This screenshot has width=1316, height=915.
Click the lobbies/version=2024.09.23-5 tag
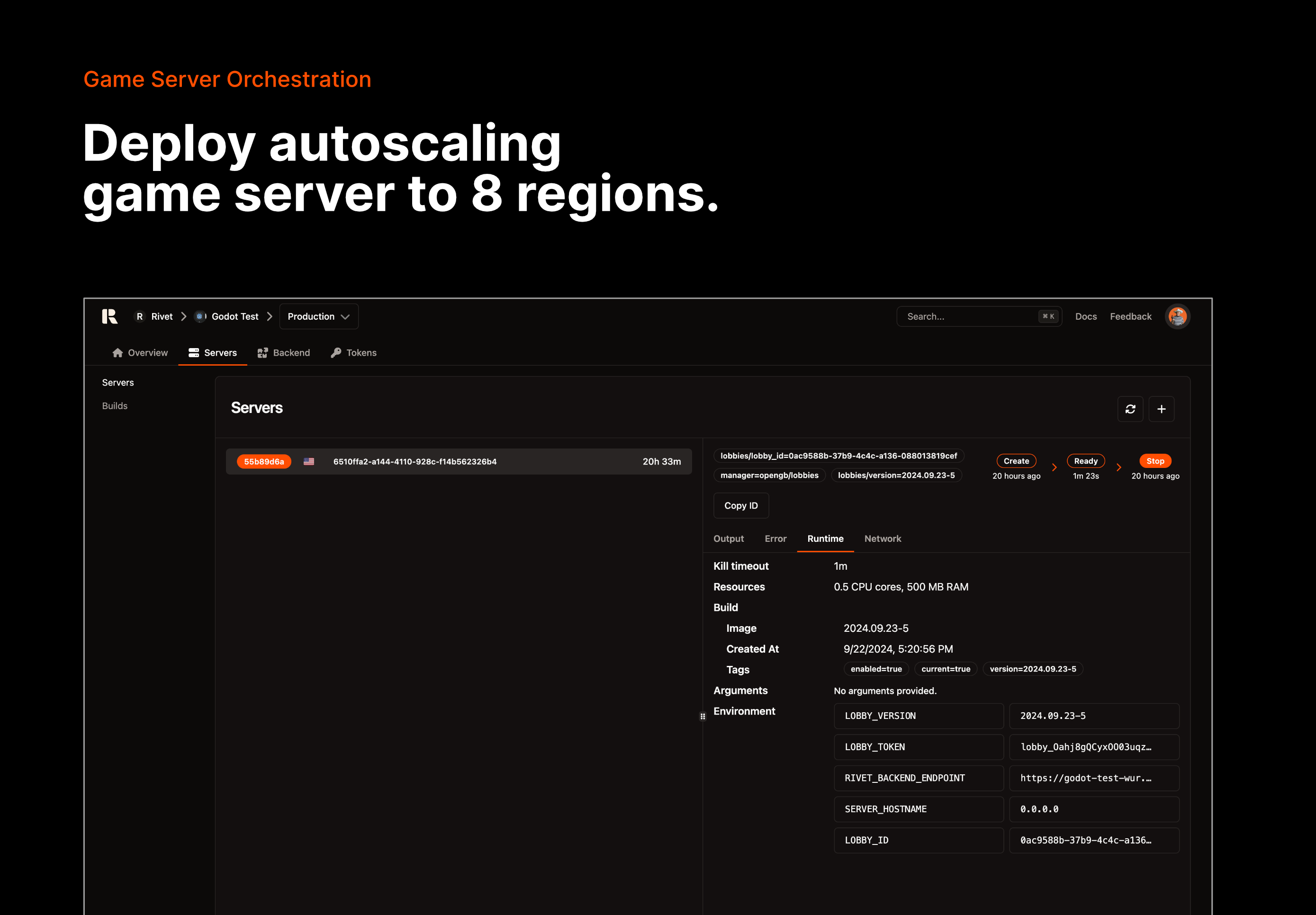click(x=896, y=475)
